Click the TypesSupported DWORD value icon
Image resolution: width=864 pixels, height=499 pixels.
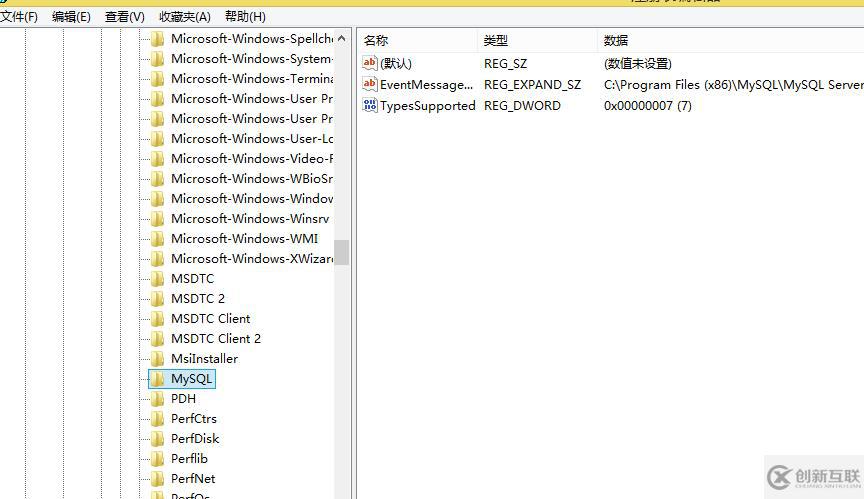(x=369, y=105)
